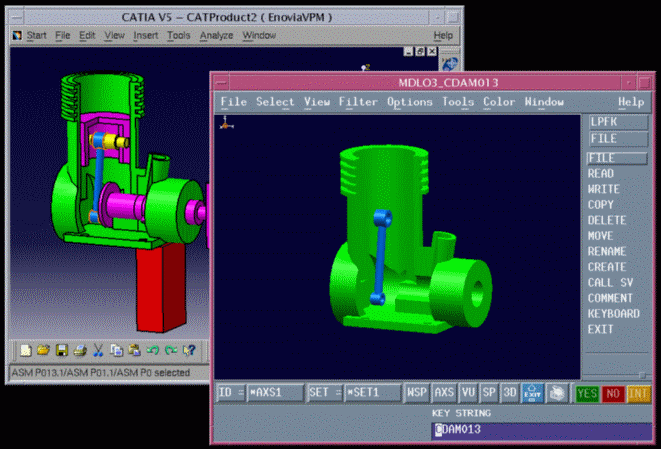Viewport: 661px width, 449px height.
Task: Open the Insert menu in CATIA V5
Action: (x=145, y=35)
